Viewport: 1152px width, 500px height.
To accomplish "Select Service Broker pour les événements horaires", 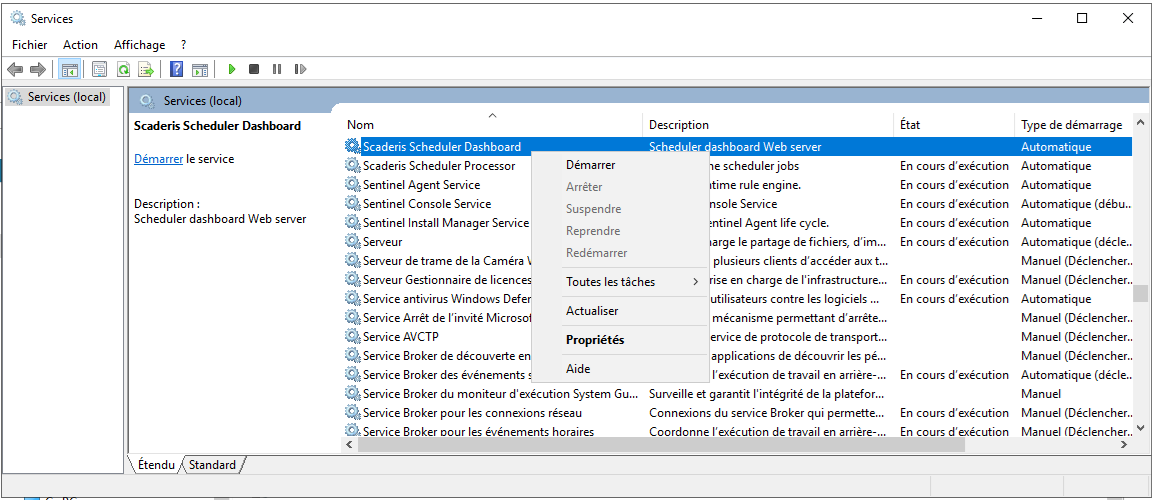I will [738, 431].
